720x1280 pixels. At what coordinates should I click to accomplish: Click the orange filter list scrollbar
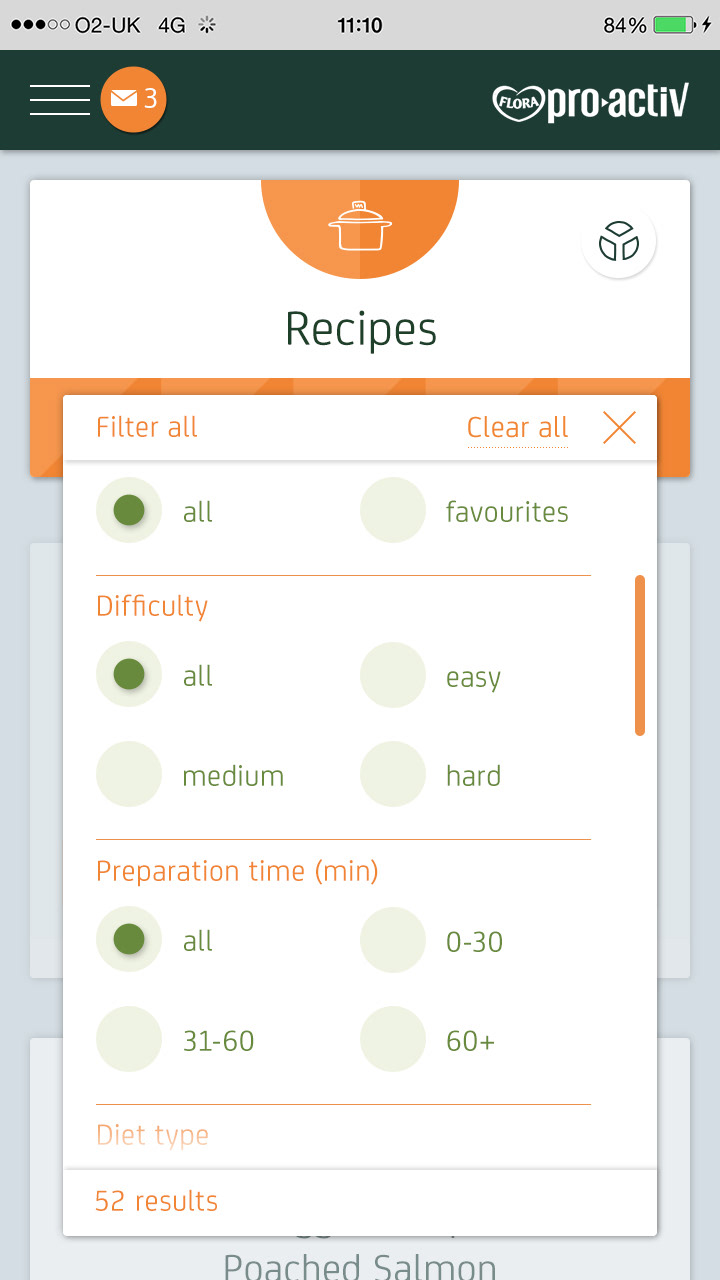tap(640, 655)
